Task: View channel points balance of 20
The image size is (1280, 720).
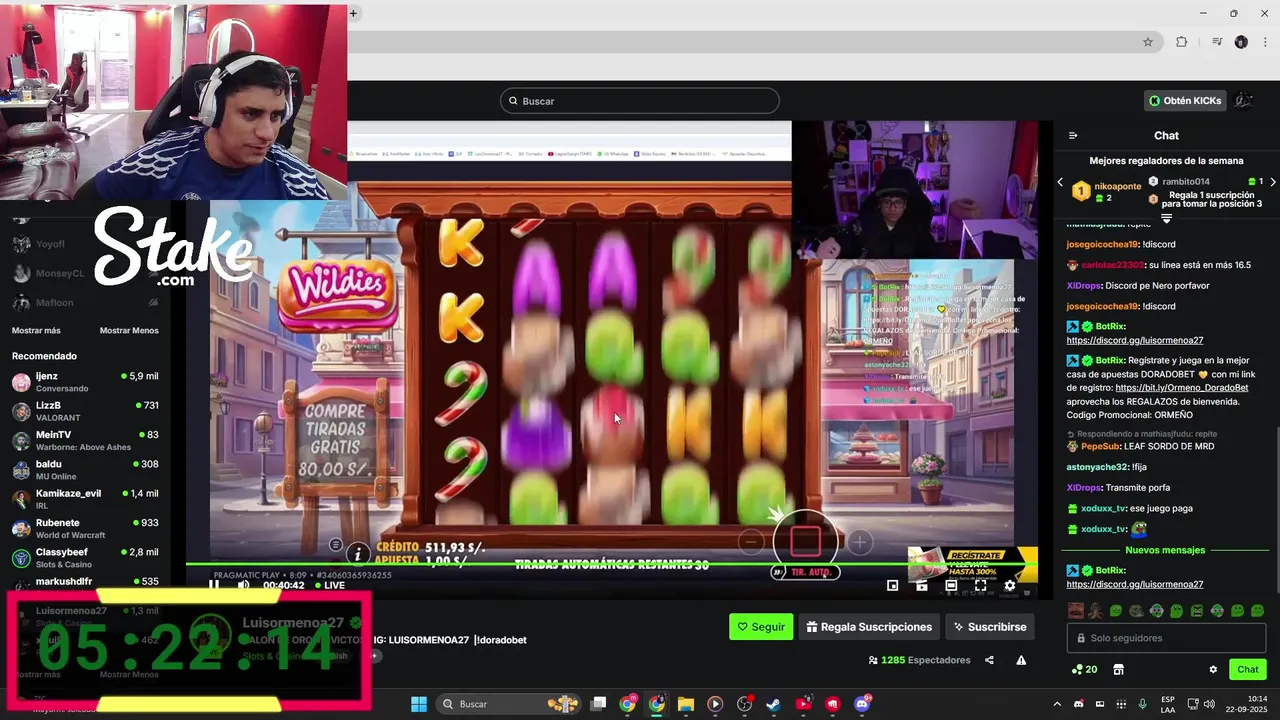Action: coord(1084,670)
